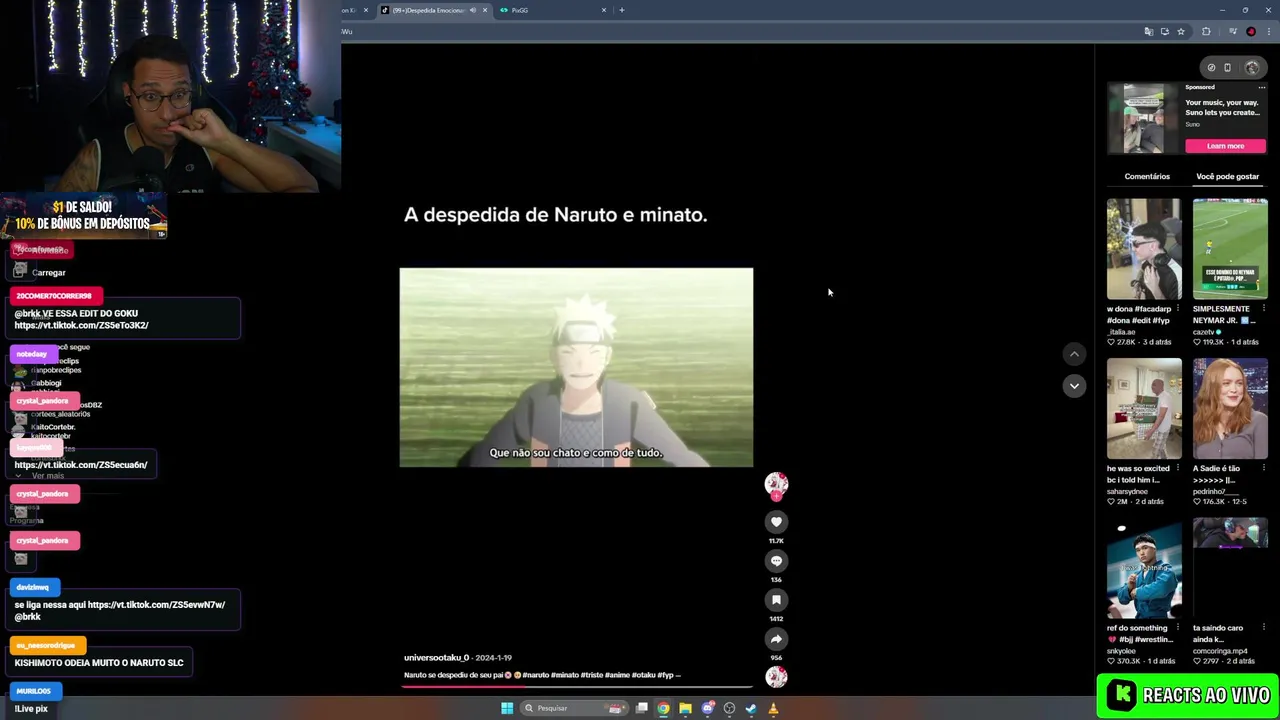Screen dimensions: 1280x720
Task: Open the #anime hashtag link
Action: (x=617, y=675)
